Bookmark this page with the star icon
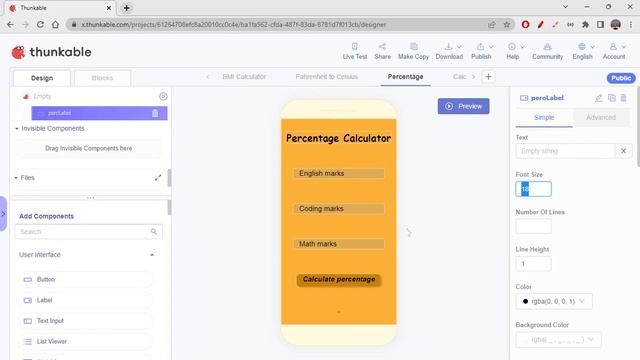This screenshot has height=360, width=640. click(x=507, y=24)
